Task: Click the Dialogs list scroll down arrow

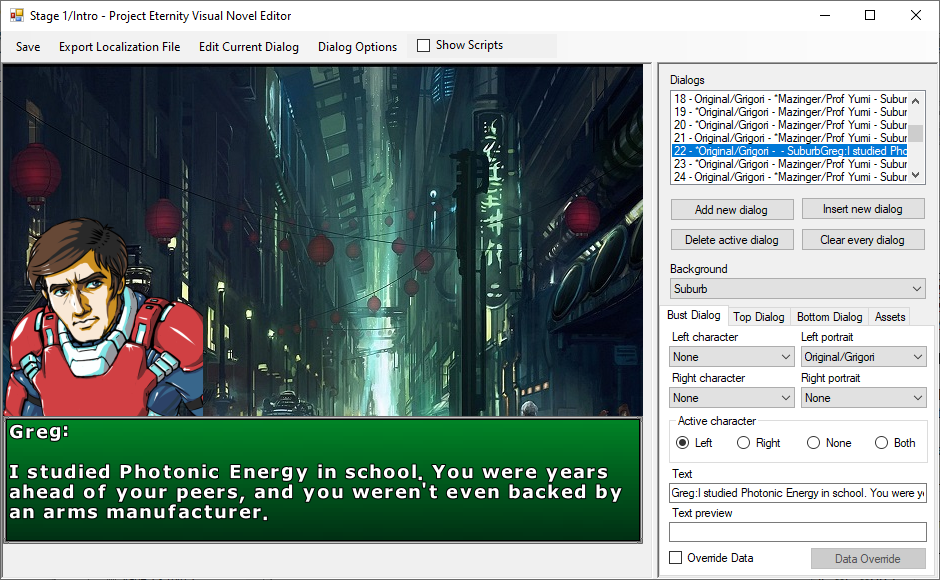Action: [915, 175]
